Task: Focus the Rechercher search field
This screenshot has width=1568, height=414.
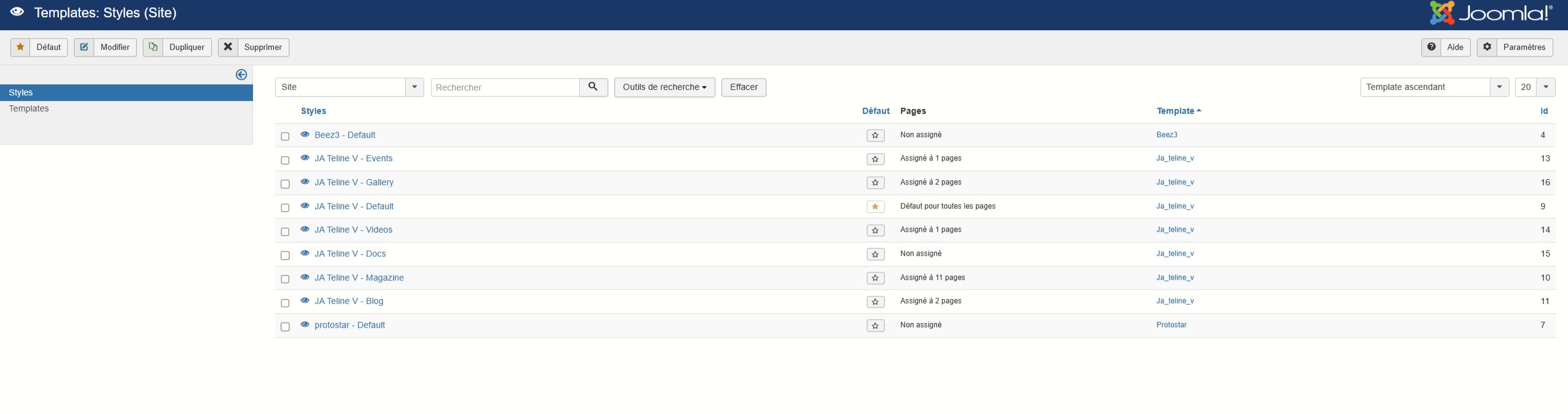Action: click(505, 87)
